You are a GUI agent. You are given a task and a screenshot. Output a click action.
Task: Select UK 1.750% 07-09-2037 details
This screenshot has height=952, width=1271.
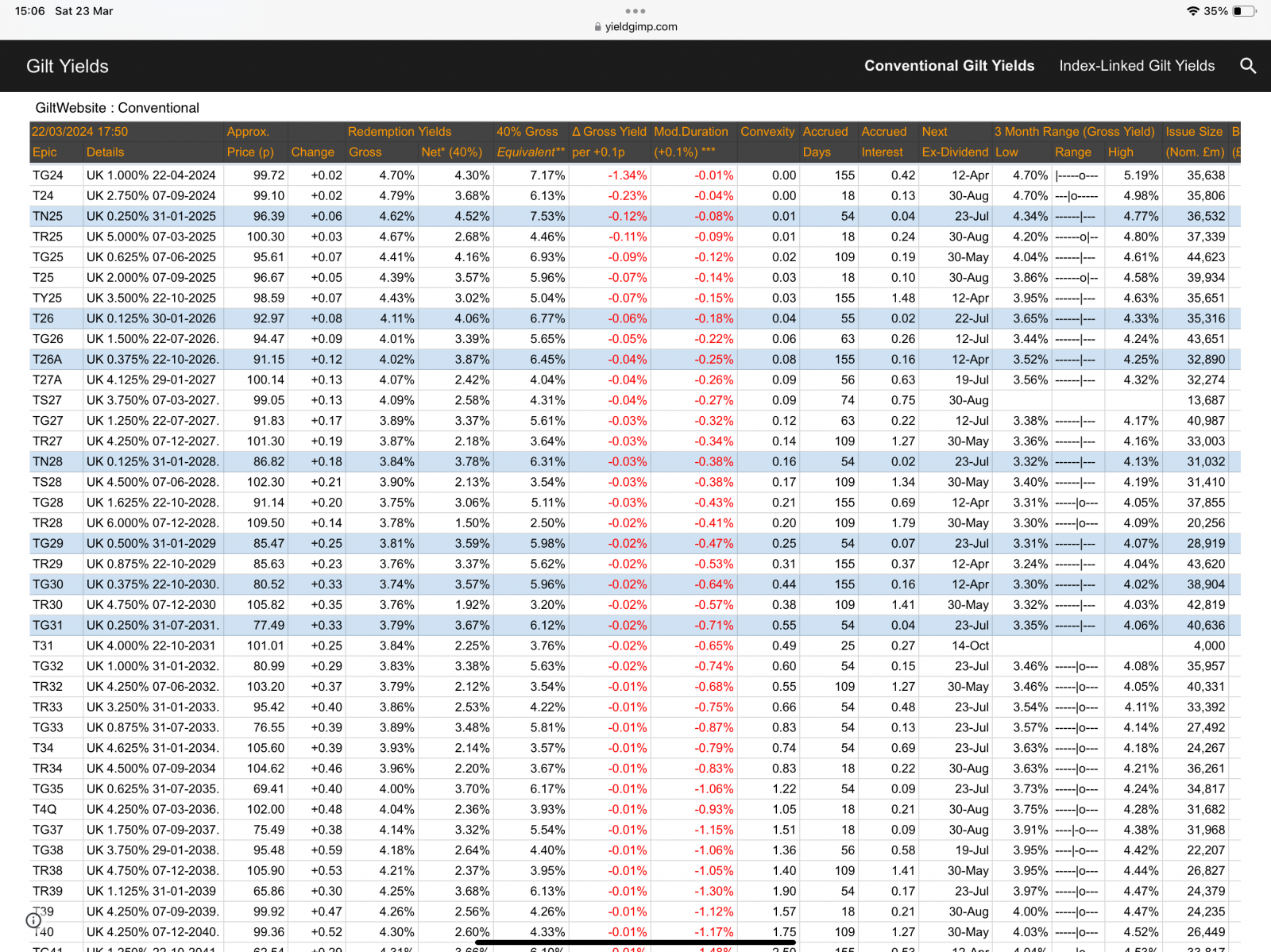coord(153,831)
